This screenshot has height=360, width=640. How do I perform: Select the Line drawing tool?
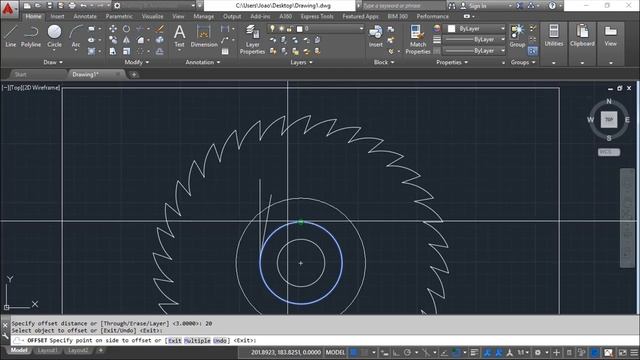point(11,36)
